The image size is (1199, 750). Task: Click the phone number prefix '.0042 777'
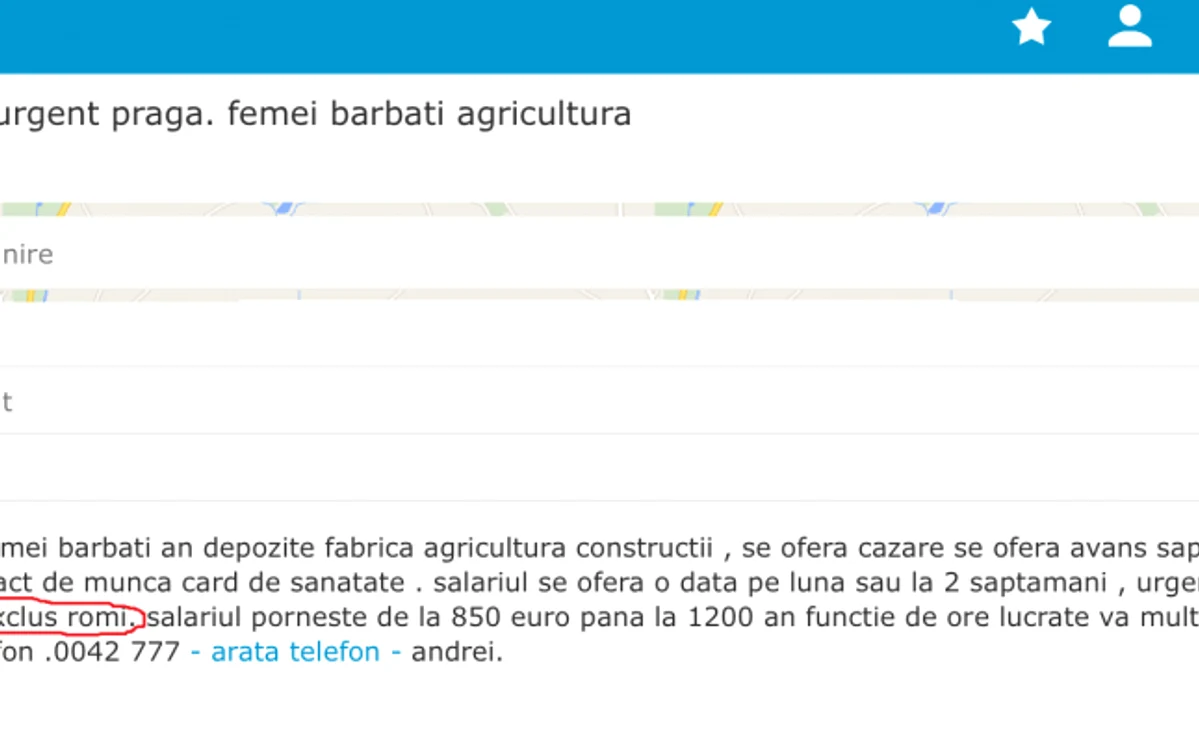[x=112, y=651]
